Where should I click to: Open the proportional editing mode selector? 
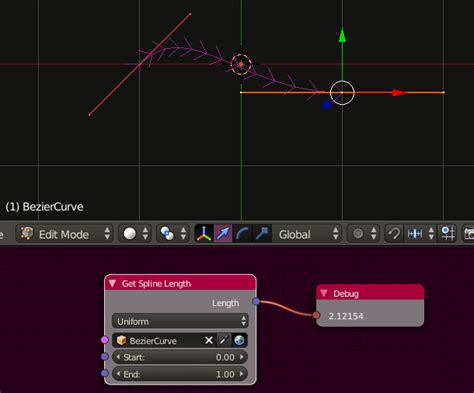click(x=363, y=234)
